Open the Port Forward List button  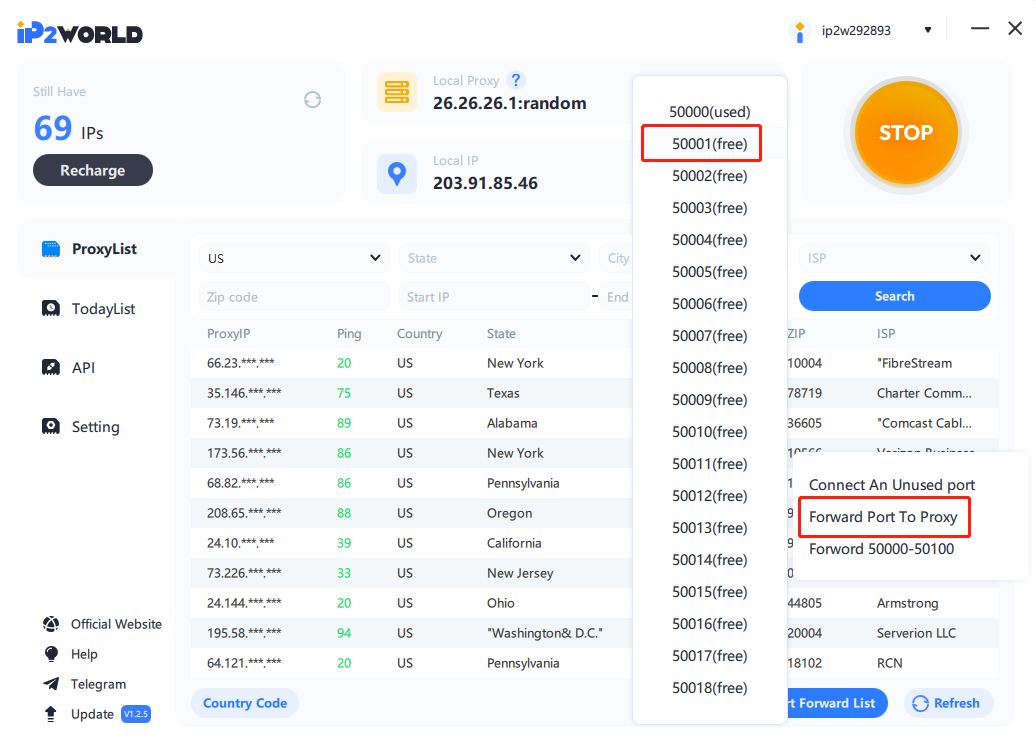pos(836,703)
